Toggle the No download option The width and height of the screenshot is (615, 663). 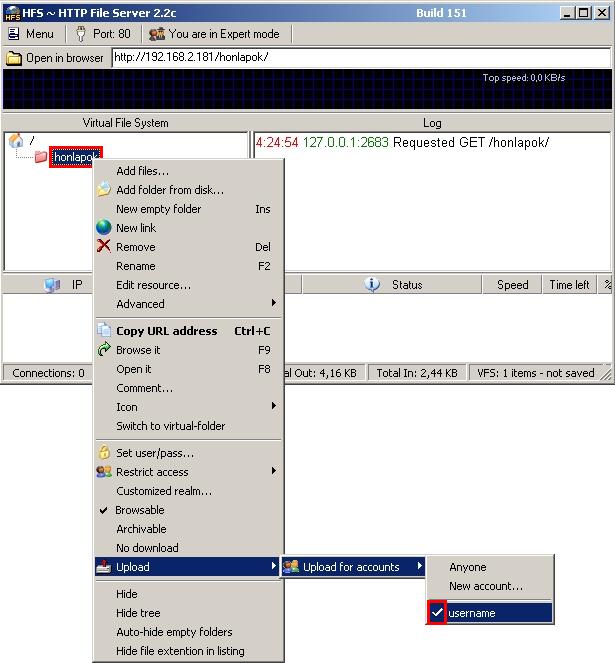click(188, 548)
